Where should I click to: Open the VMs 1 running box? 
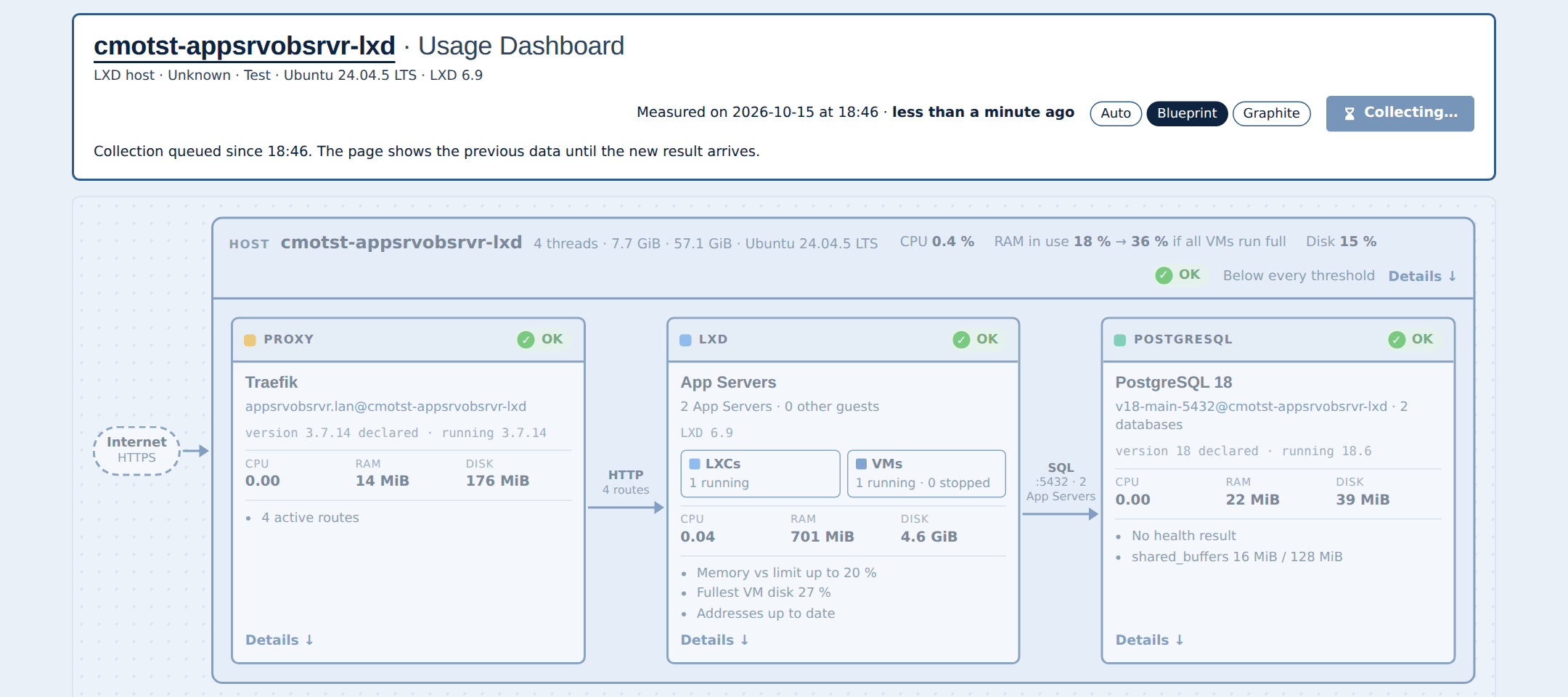pyautogui.click(x=926, y=473)
